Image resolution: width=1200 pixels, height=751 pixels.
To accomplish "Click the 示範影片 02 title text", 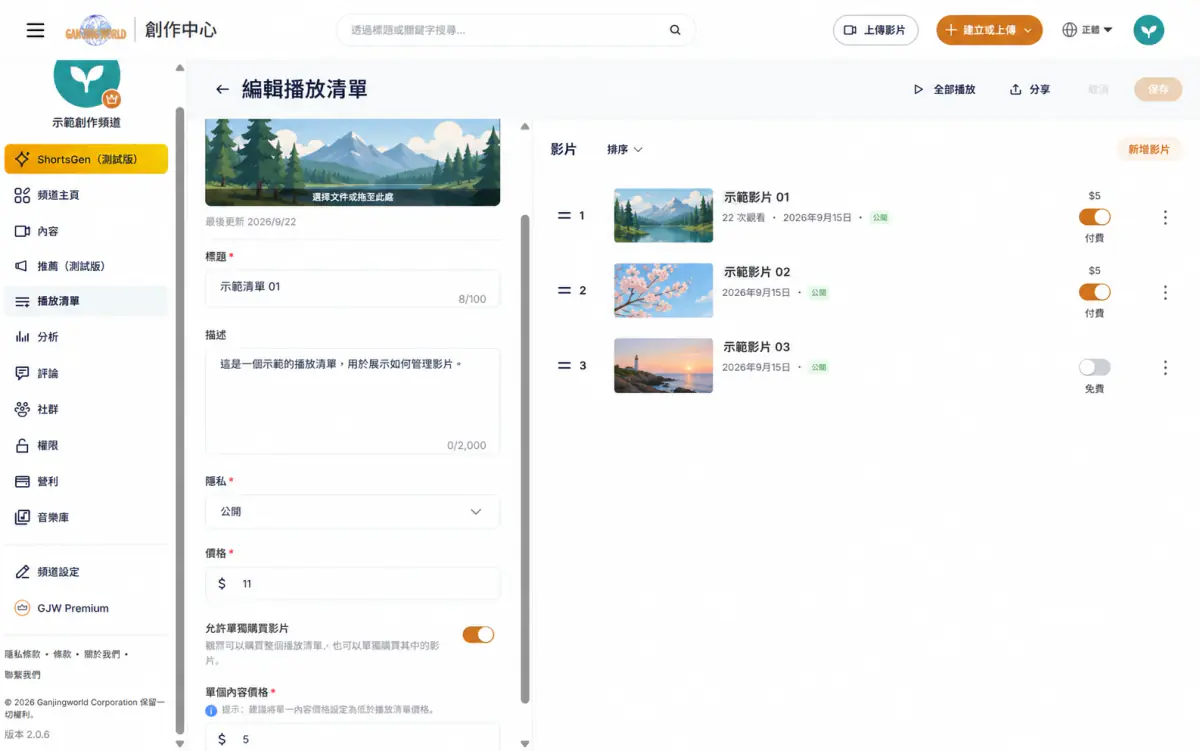I will (x=756, y=272).
